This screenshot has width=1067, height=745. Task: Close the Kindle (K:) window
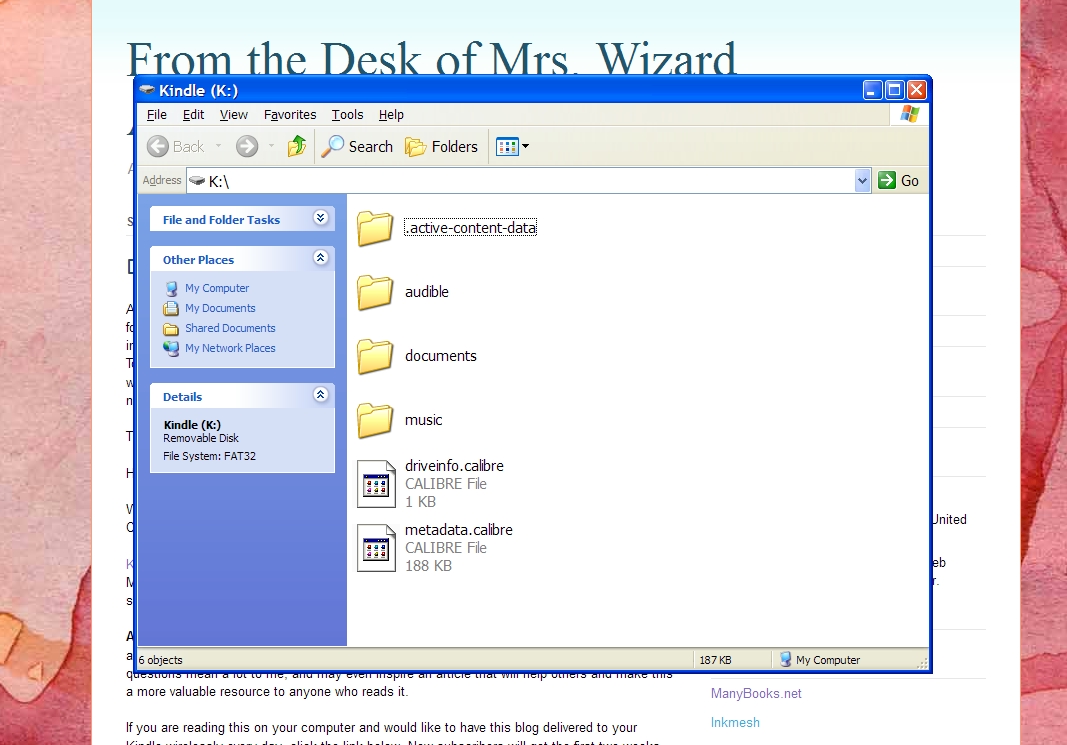point(917,90)
